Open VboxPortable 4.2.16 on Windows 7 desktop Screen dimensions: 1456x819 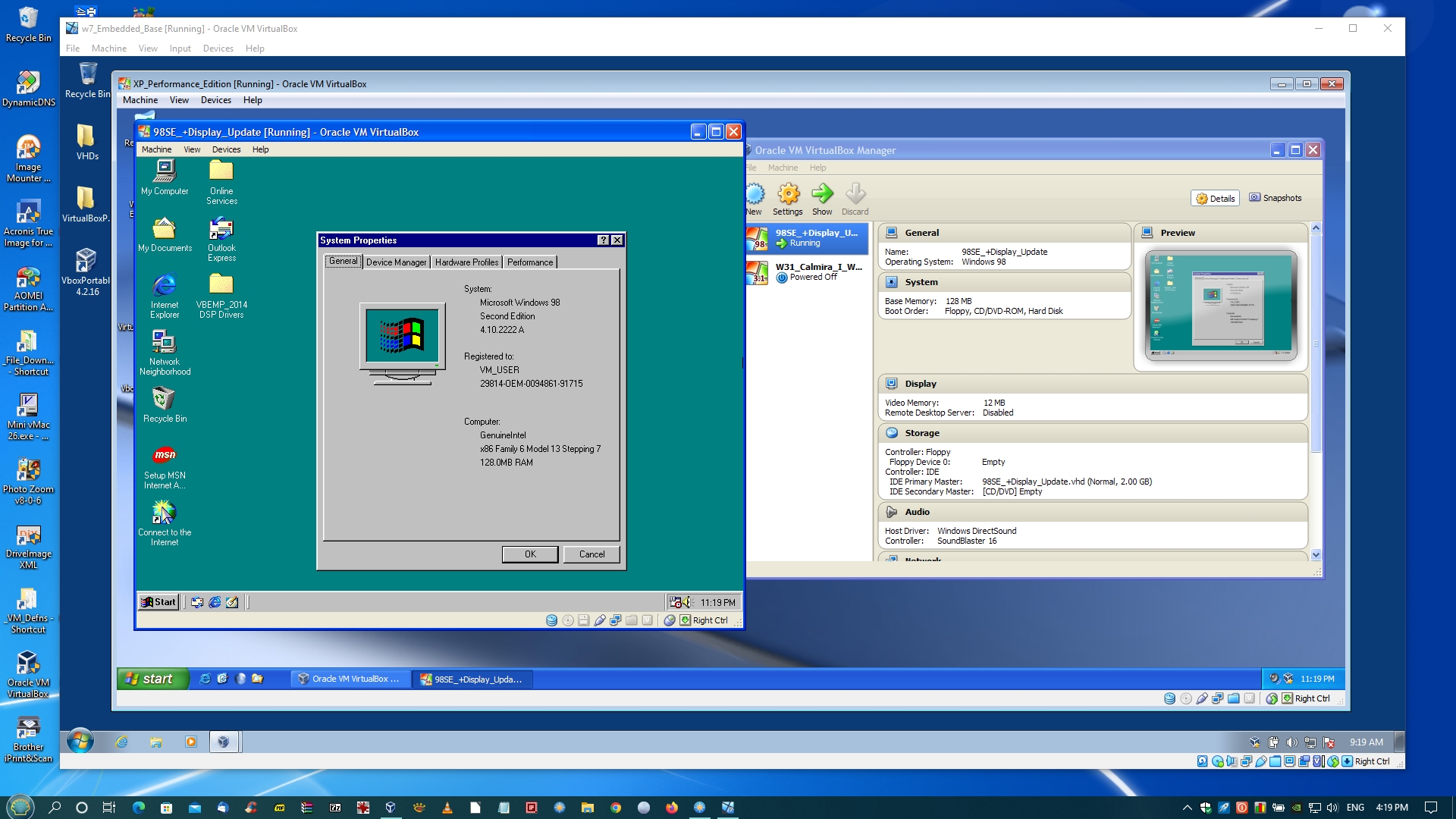click(86, 271)
